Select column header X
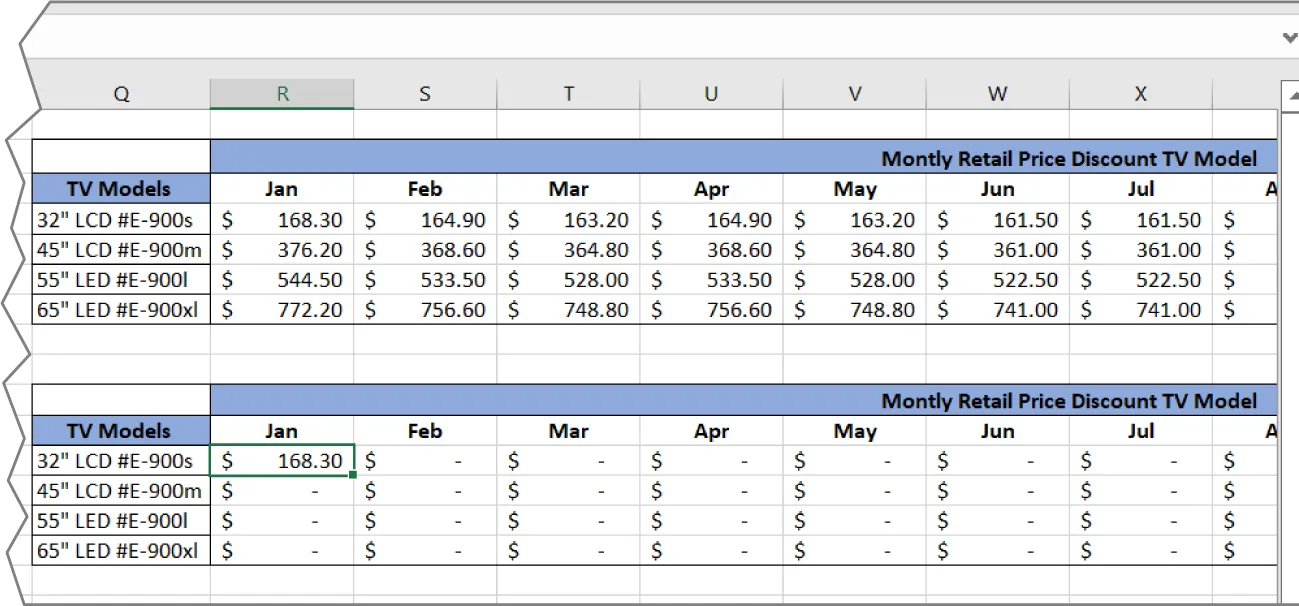 click(1139, 93)
